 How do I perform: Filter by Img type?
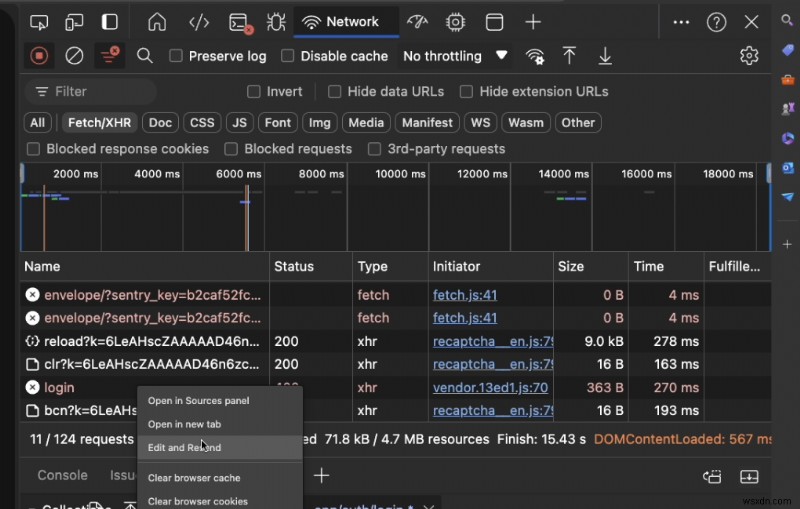319,123
